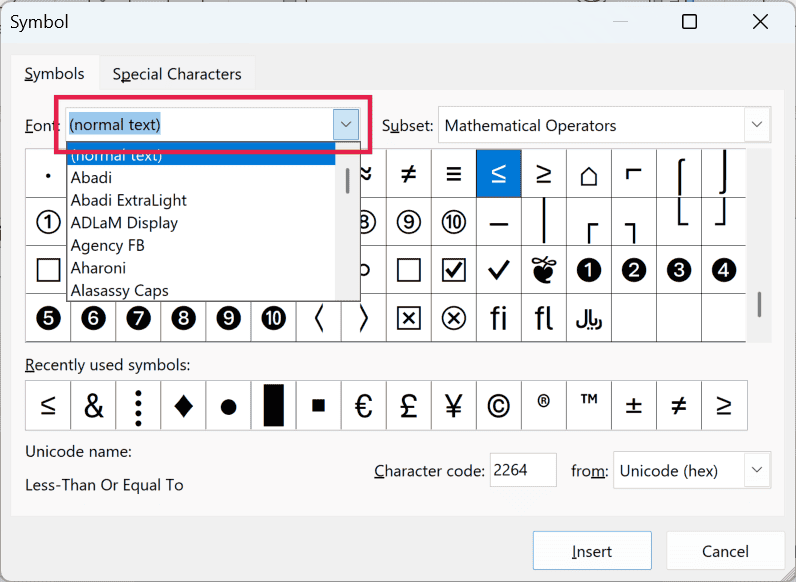Choose Abadi from the font list
This screenshot has width=796, height=582.
point(201,178)
